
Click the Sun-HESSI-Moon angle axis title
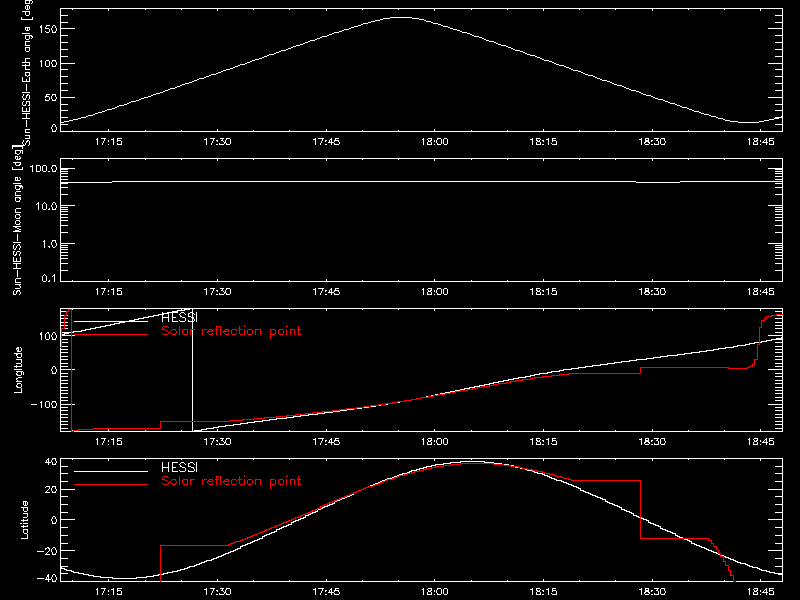pyautogui.click(x=17, y=220)
